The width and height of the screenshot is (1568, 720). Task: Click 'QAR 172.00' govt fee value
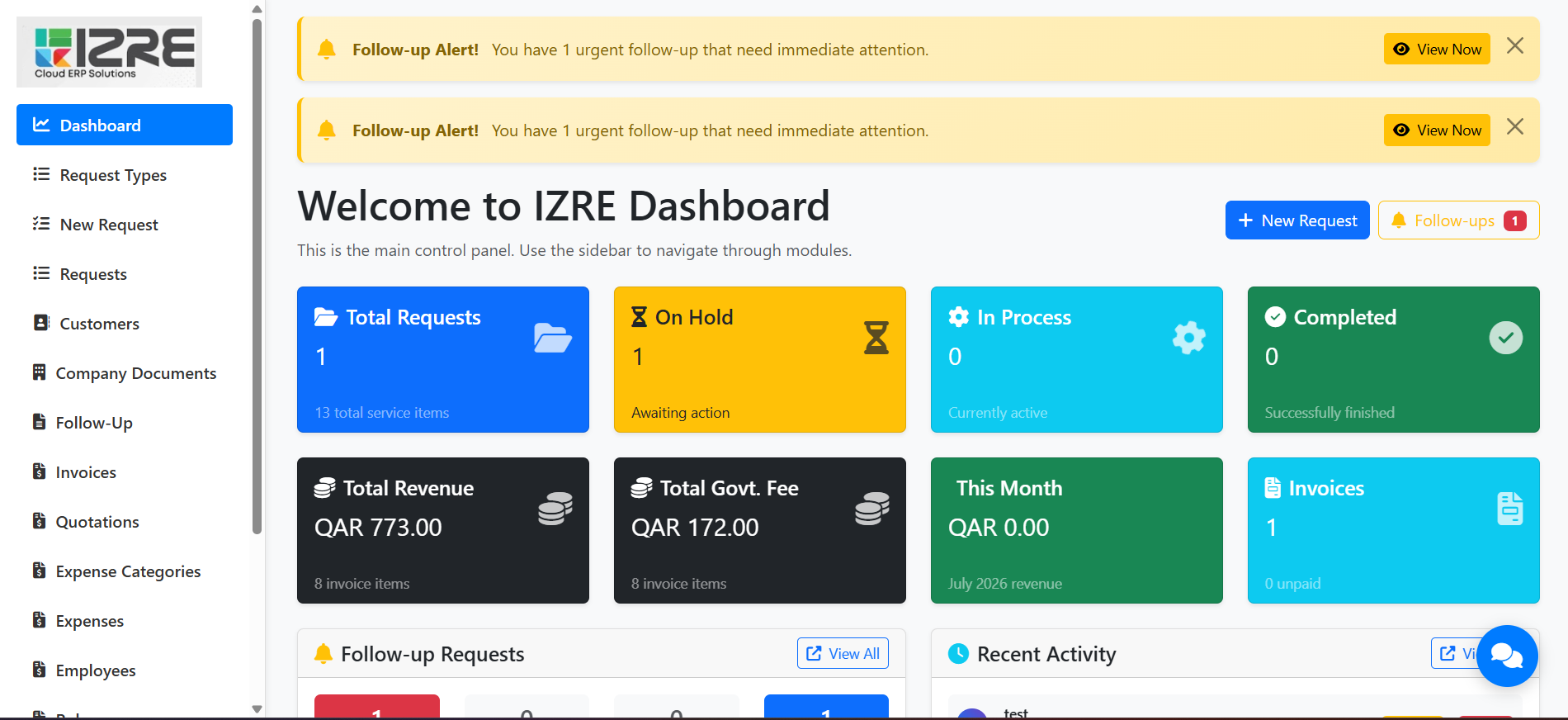click(x=695, y=527)
